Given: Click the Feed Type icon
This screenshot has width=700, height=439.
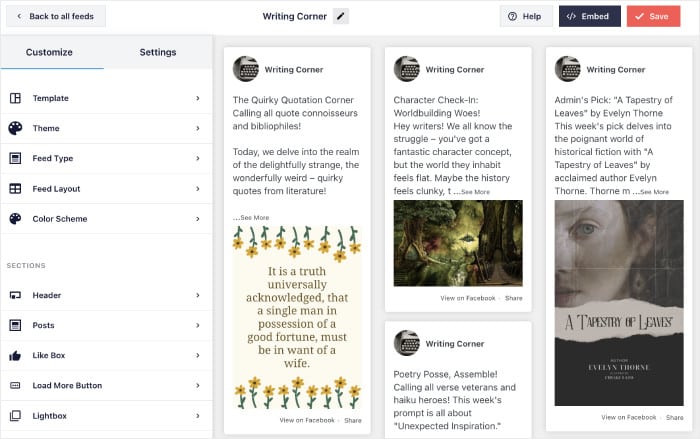Looking at the screenshot, I should click(x=15, y=158).
